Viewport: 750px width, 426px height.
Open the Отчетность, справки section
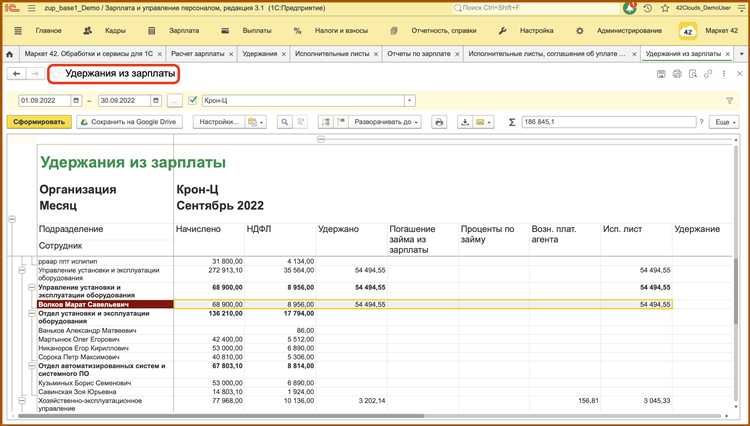point(444,31)
